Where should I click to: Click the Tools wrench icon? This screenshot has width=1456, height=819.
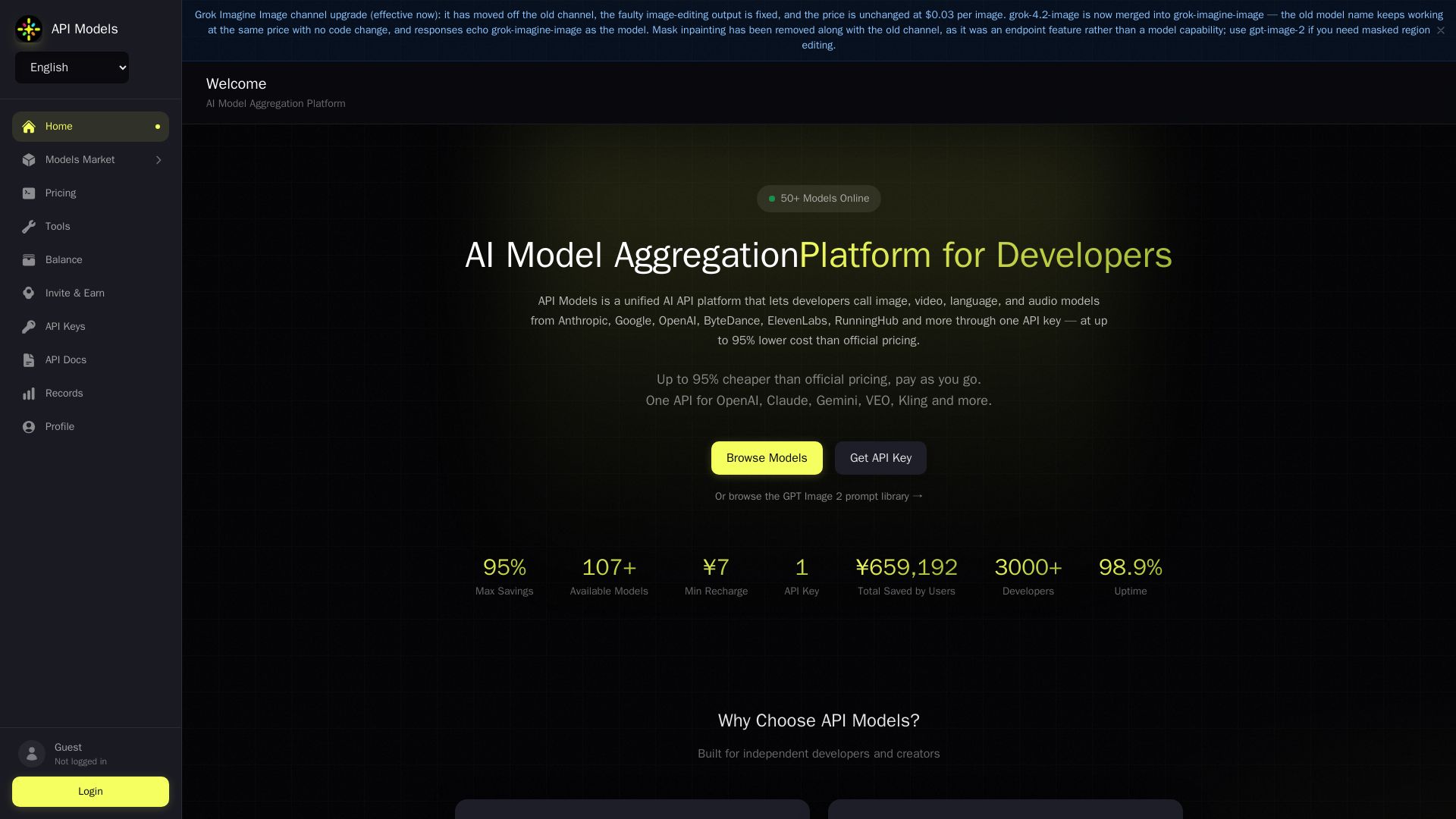coord(29,227)
